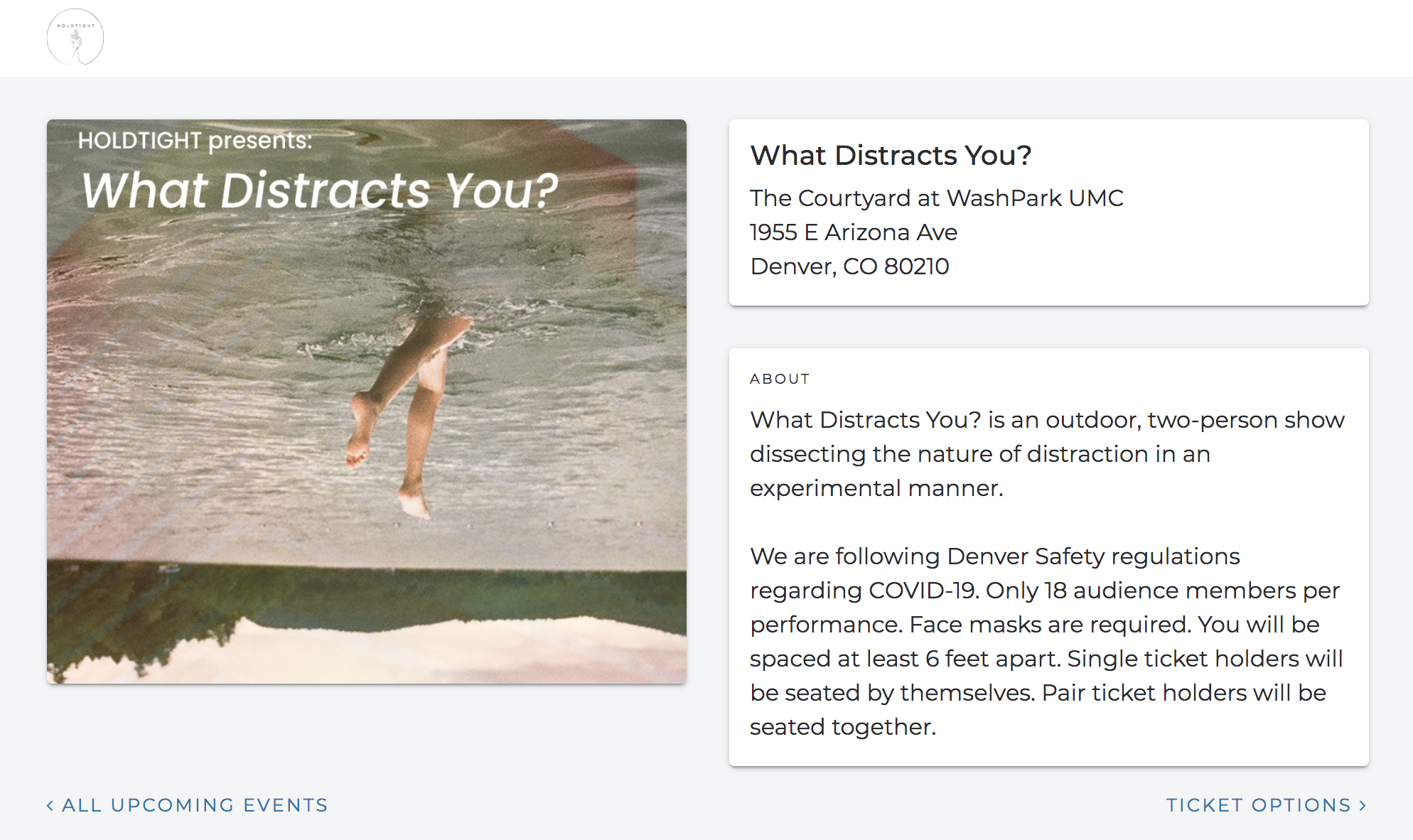This screenshot has height=840, width=1413.
Task: Click the COVID-19 safety regulations paragraph
Action: [995, 556]
